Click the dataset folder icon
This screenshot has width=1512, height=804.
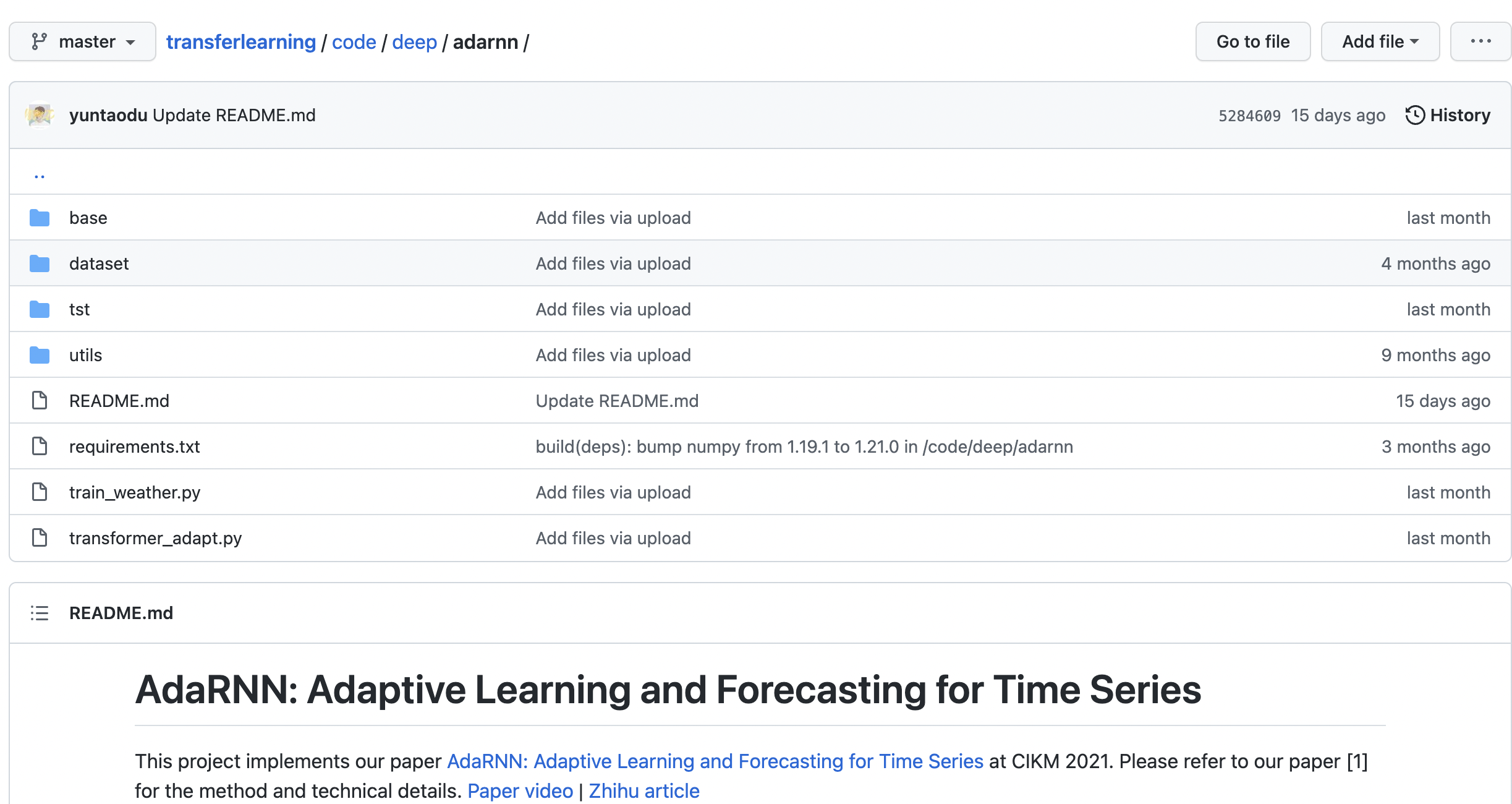pyautogui.click(x=39, y=263)
